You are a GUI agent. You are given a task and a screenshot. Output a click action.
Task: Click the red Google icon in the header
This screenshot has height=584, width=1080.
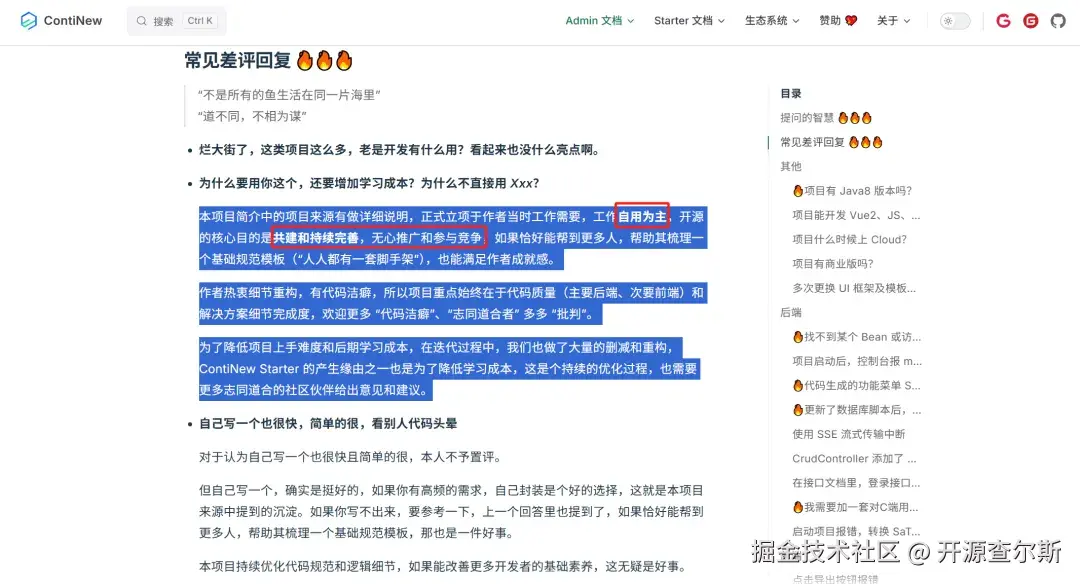[1003, 20]
